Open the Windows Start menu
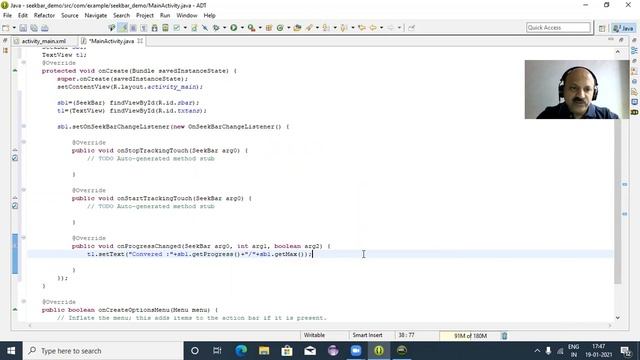This screenshot has width=640, height=360. click(11, 351)
